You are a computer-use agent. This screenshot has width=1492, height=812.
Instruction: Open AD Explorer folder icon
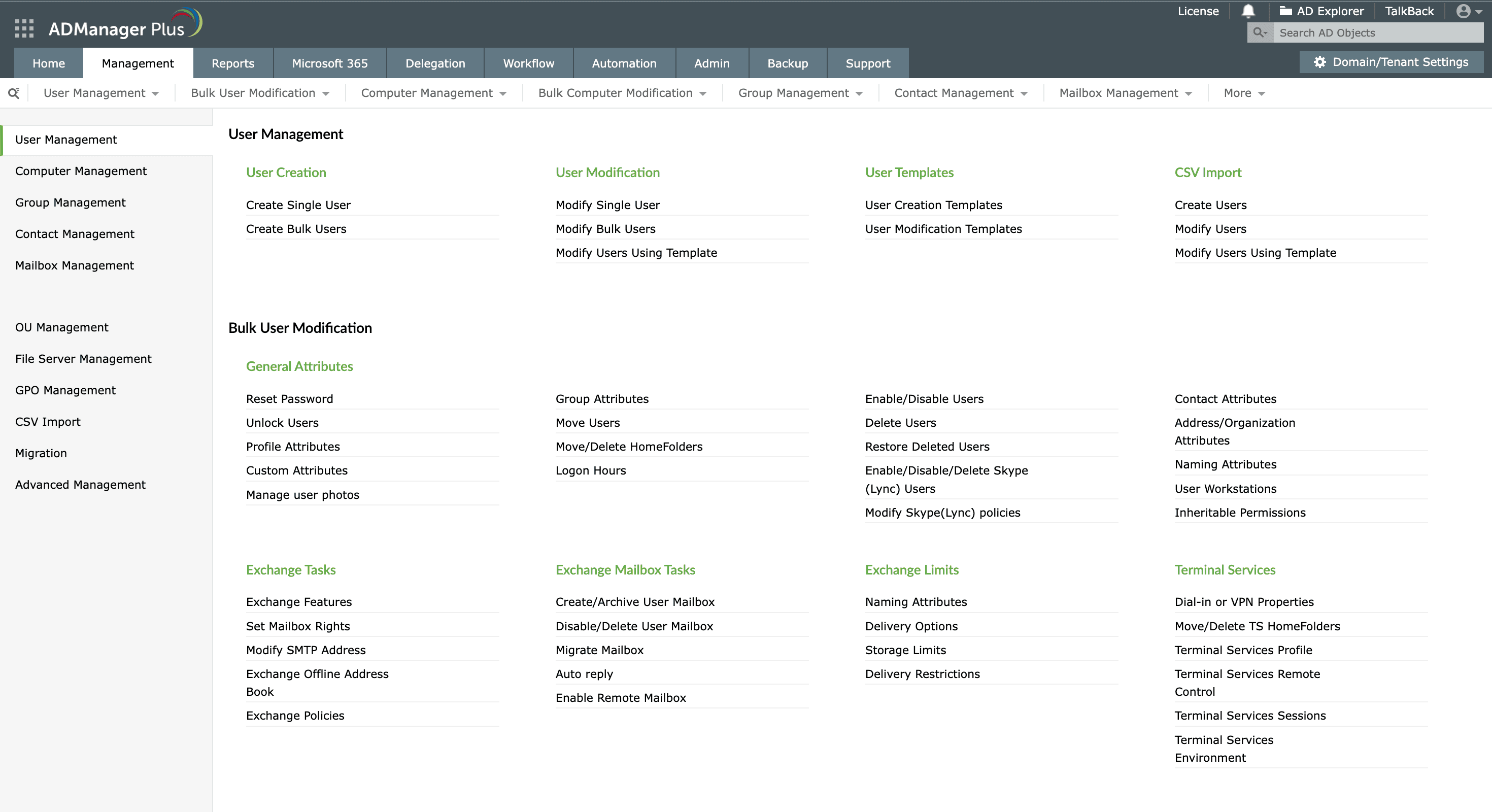(x=1285, y=11)
